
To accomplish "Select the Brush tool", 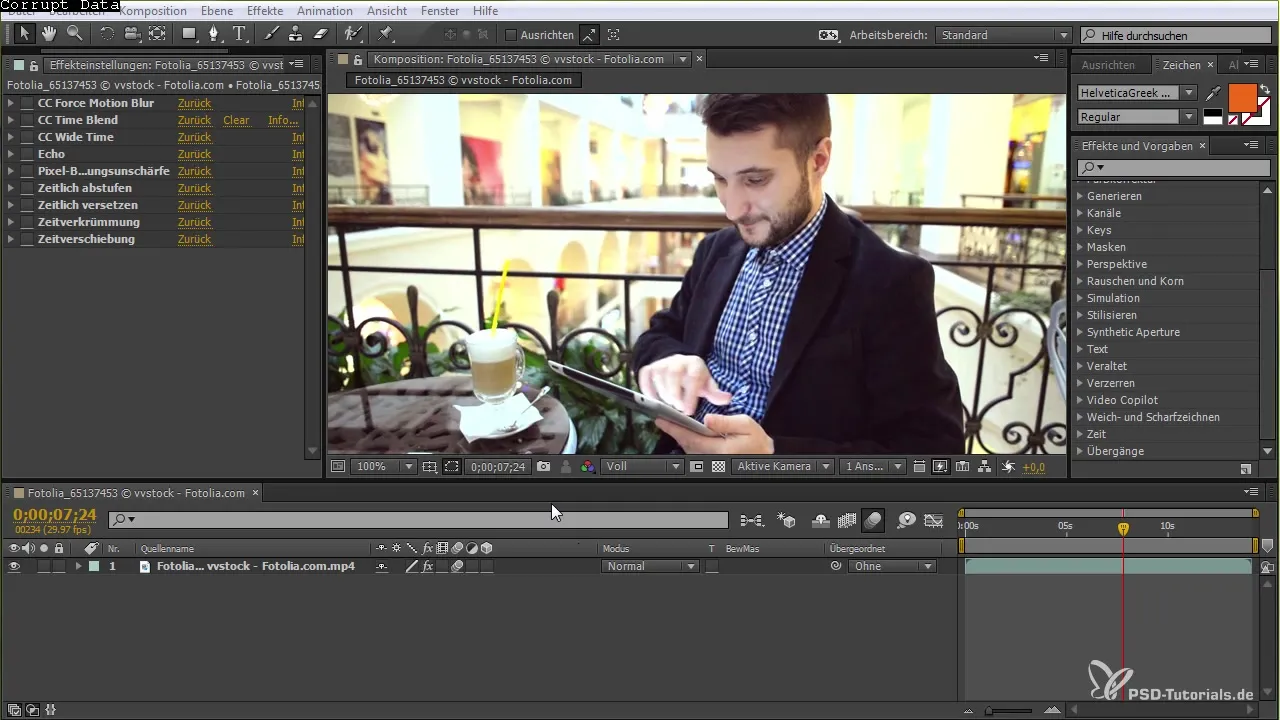I will click(271, 34).
